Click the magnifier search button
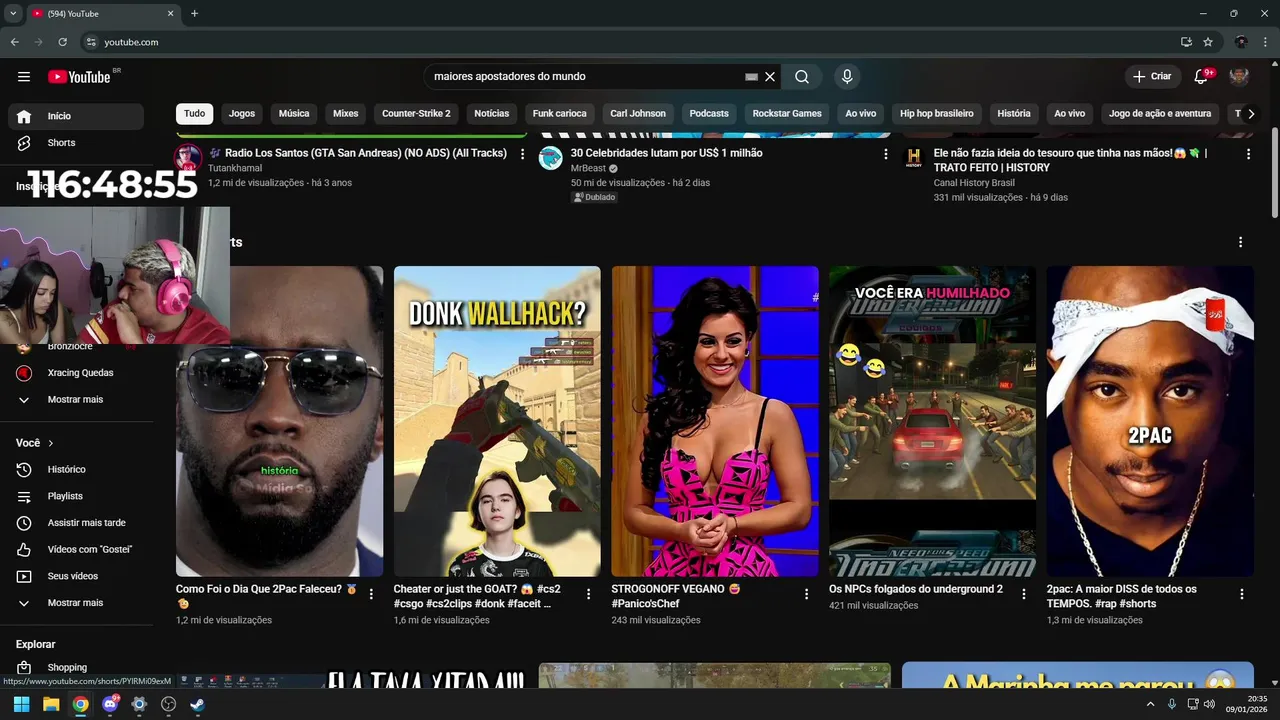Screen dimensions: 1280x720 pos(802,77)
